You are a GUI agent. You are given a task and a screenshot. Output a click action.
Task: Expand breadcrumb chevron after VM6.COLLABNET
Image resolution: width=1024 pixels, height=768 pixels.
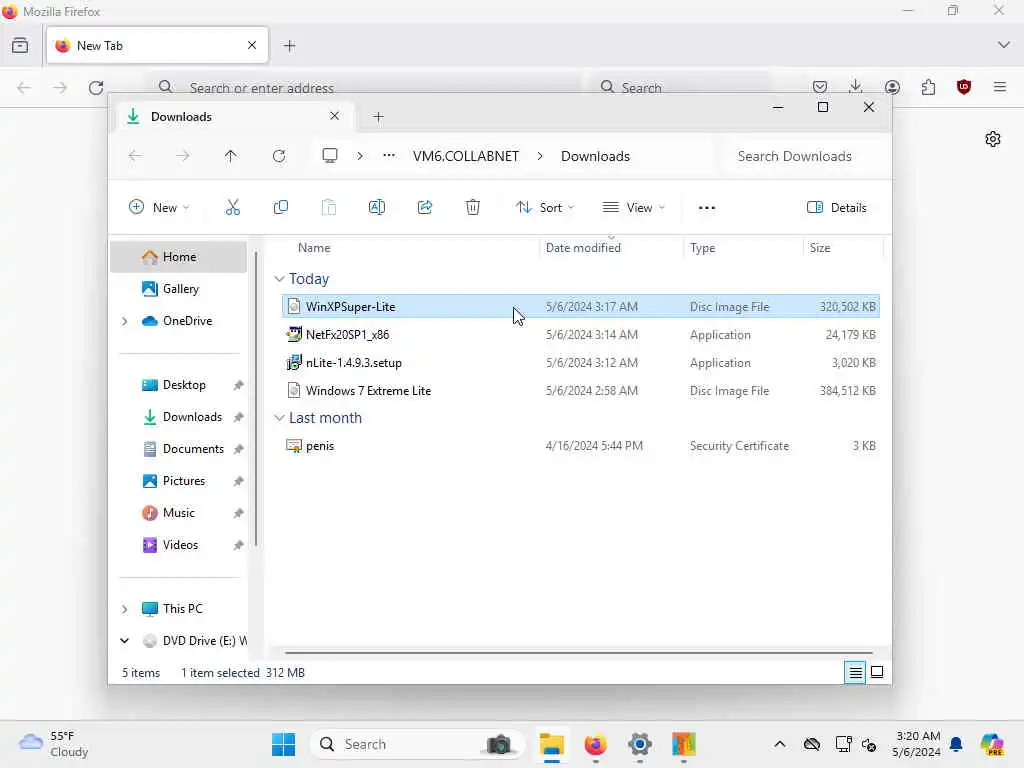(x=540, y=156)
